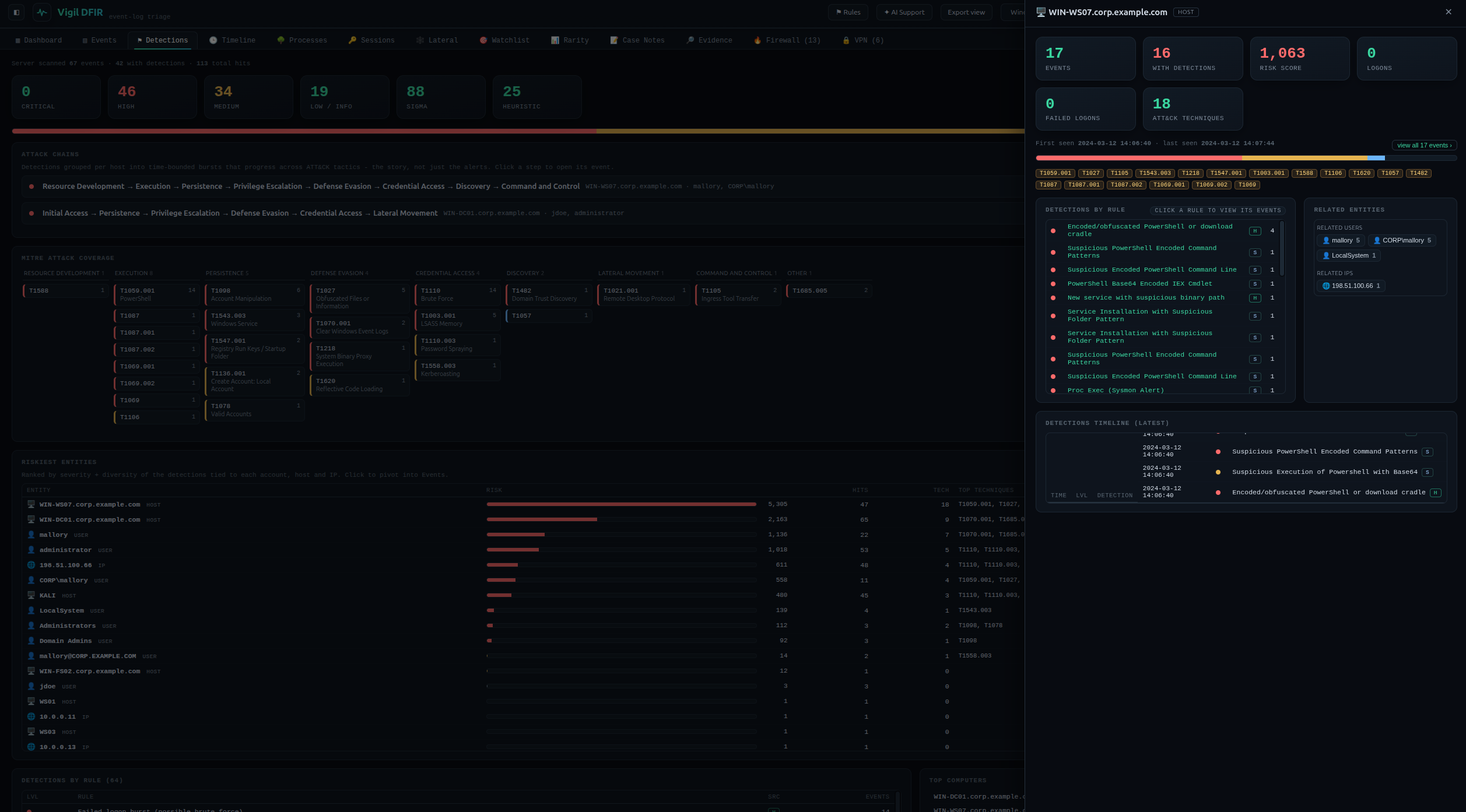This screenshot has width=1466, height=812.
Task: Select T1070.001 Clear Windows Event Logs cell
Action: tap(359, 327)
